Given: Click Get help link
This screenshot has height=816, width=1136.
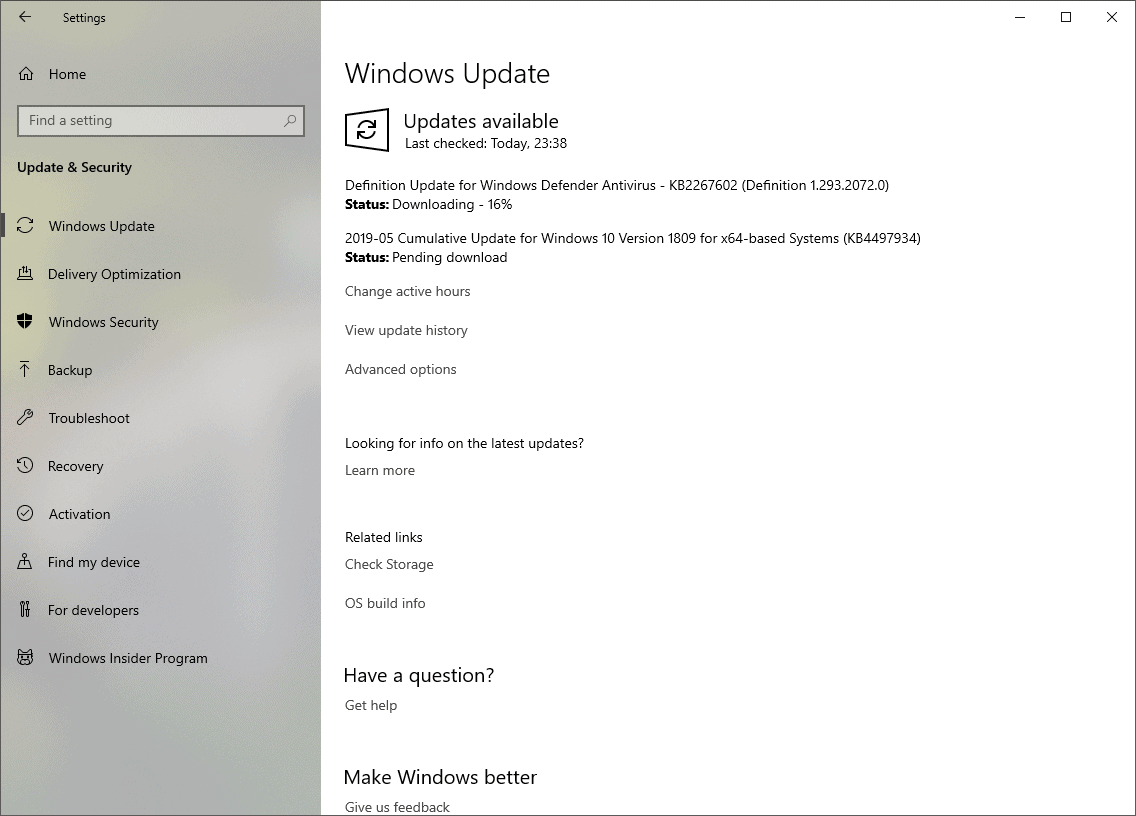Looking at the screenshot, I should (x=371, y=705).
